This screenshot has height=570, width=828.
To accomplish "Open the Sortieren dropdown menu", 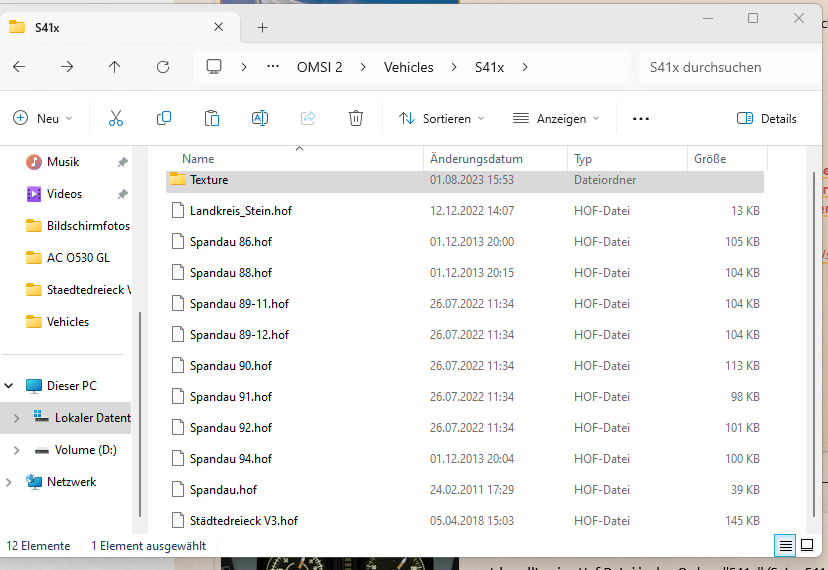I will [x=441, y=118].
